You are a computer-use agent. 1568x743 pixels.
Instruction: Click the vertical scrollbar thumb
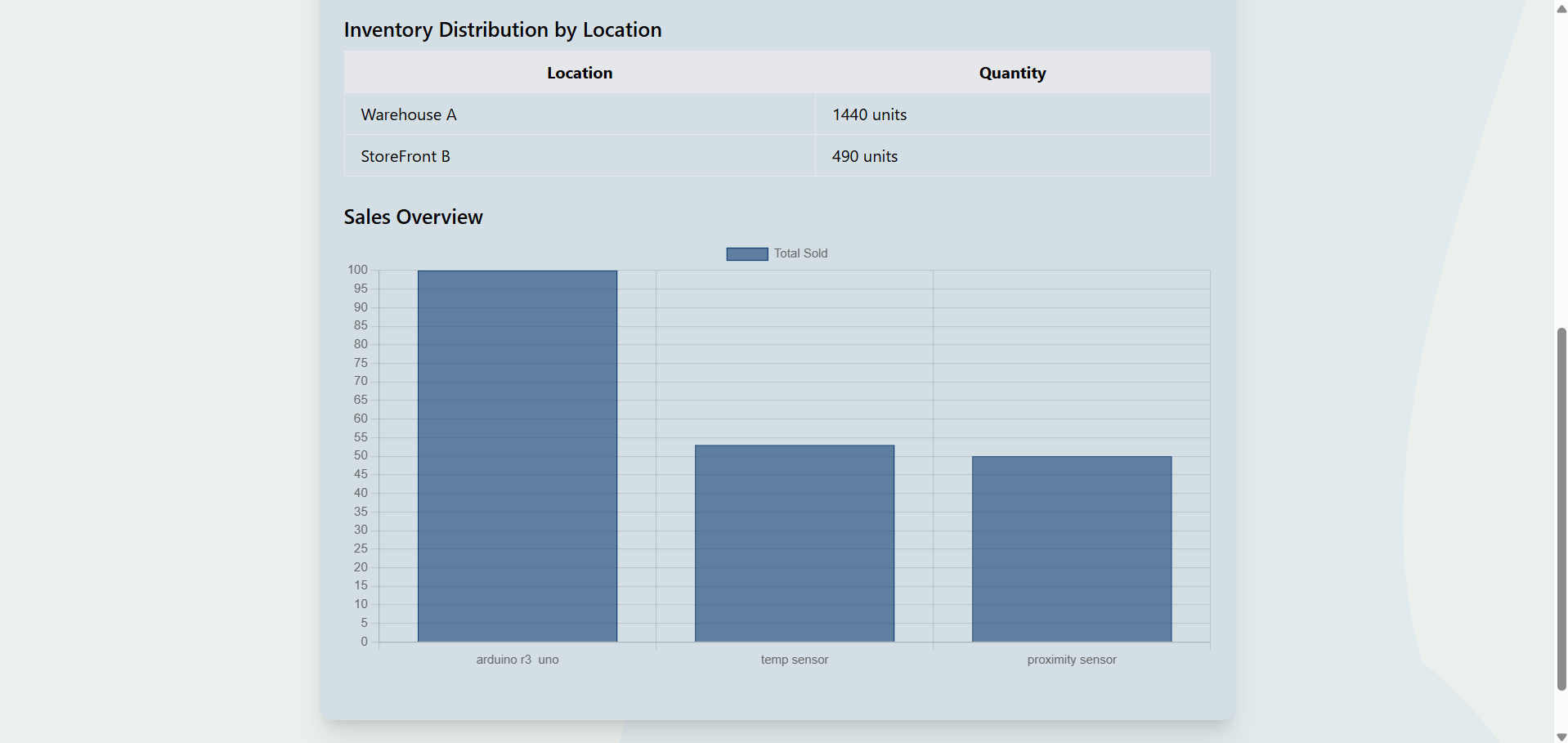[x=1561, y=507]
